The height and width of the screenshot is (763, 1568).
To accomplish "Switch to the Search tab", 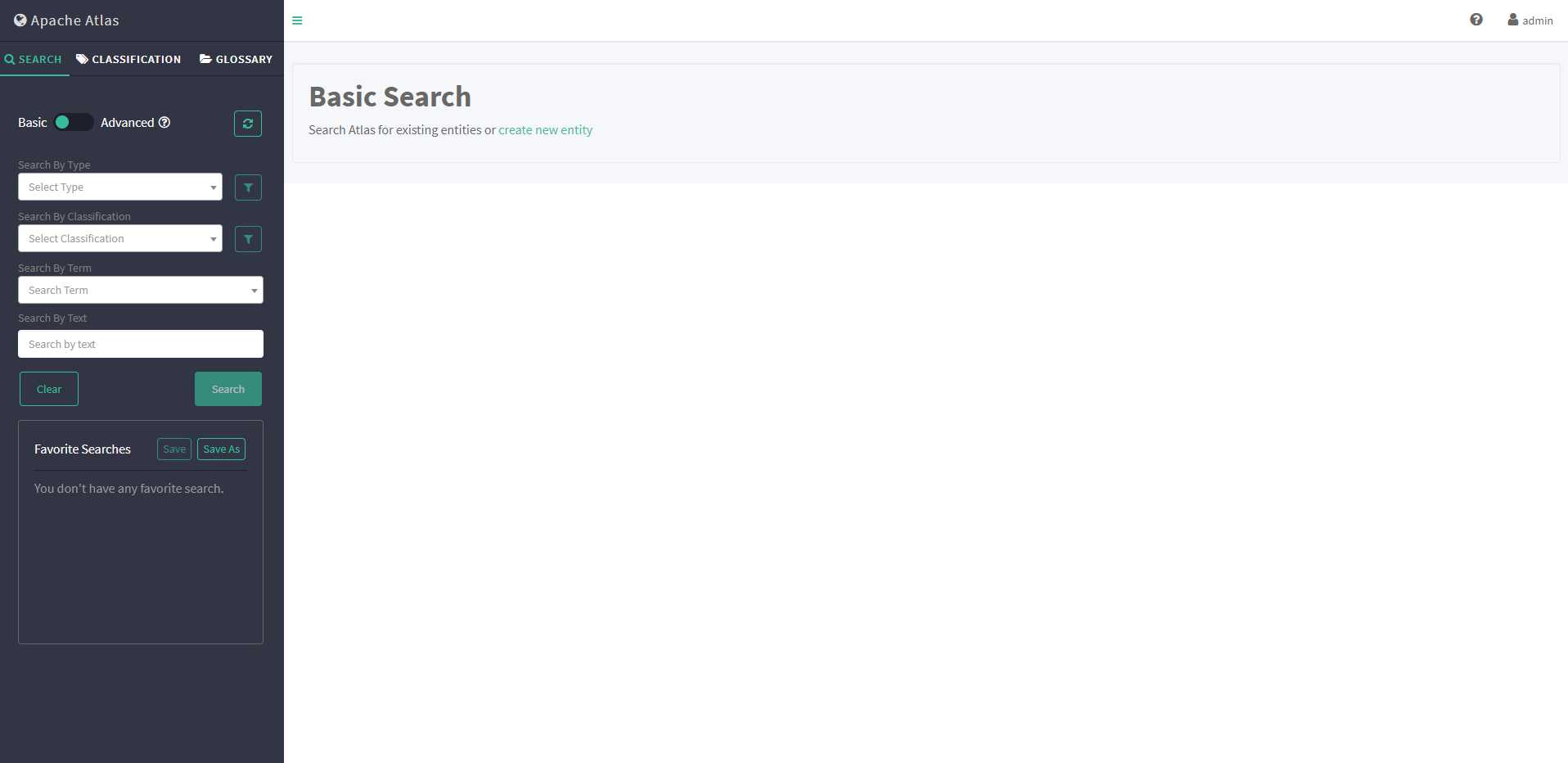I will [x=34, y=59].
